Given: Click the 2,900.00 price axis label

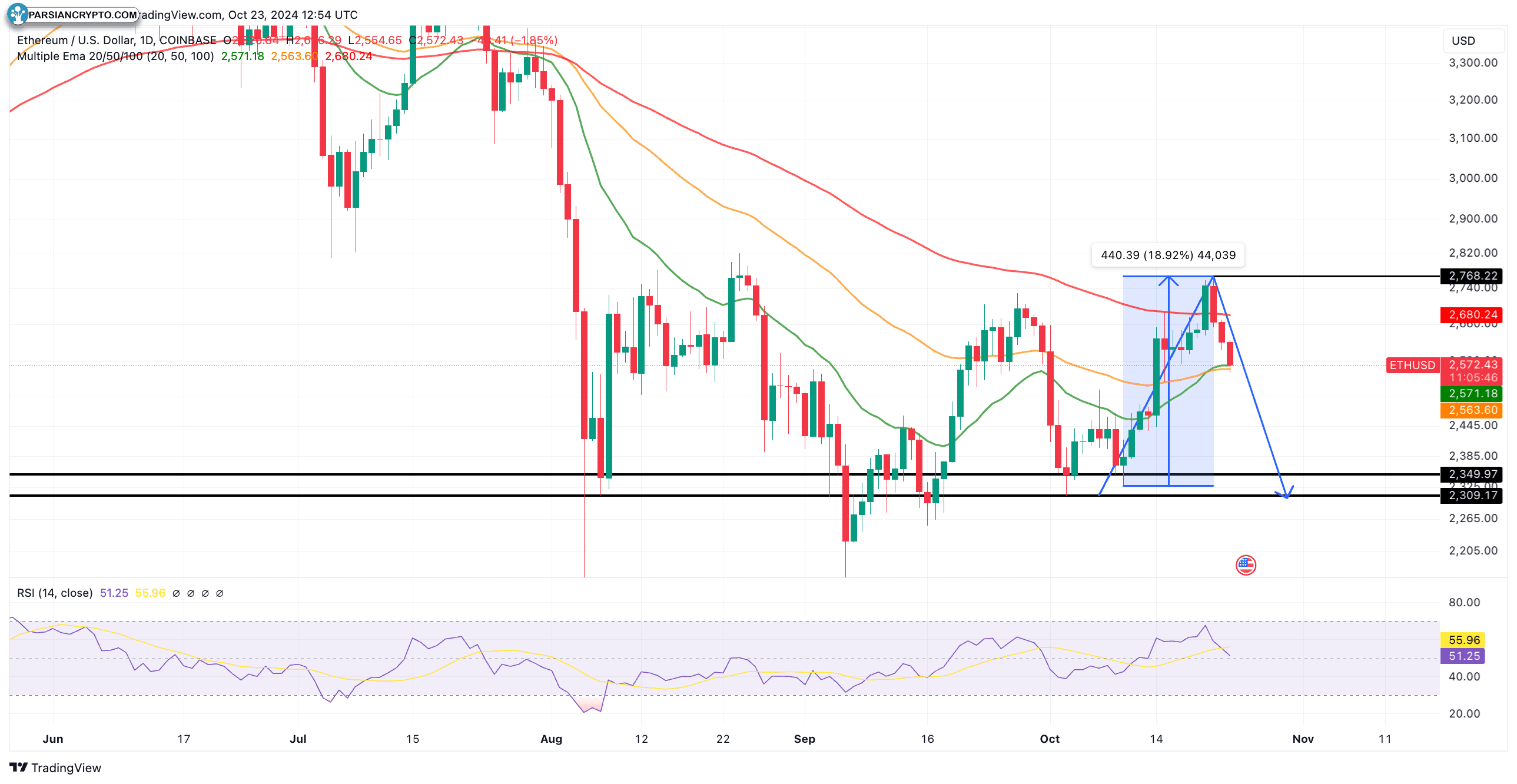Looking at the screenshot, I should [x=1473, y=218].
